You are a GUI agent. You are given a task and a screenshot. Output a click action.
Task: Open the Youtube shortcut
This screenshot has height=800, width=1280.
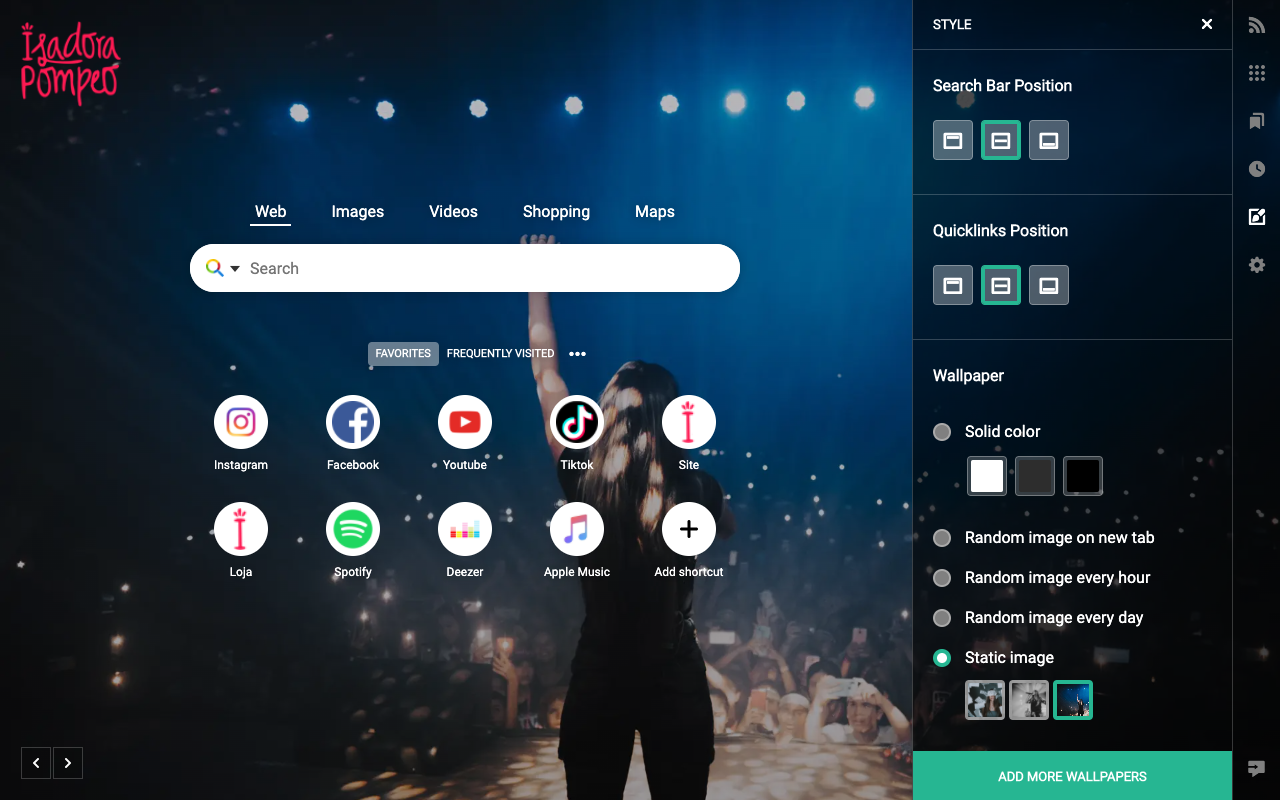click(465, 422)
